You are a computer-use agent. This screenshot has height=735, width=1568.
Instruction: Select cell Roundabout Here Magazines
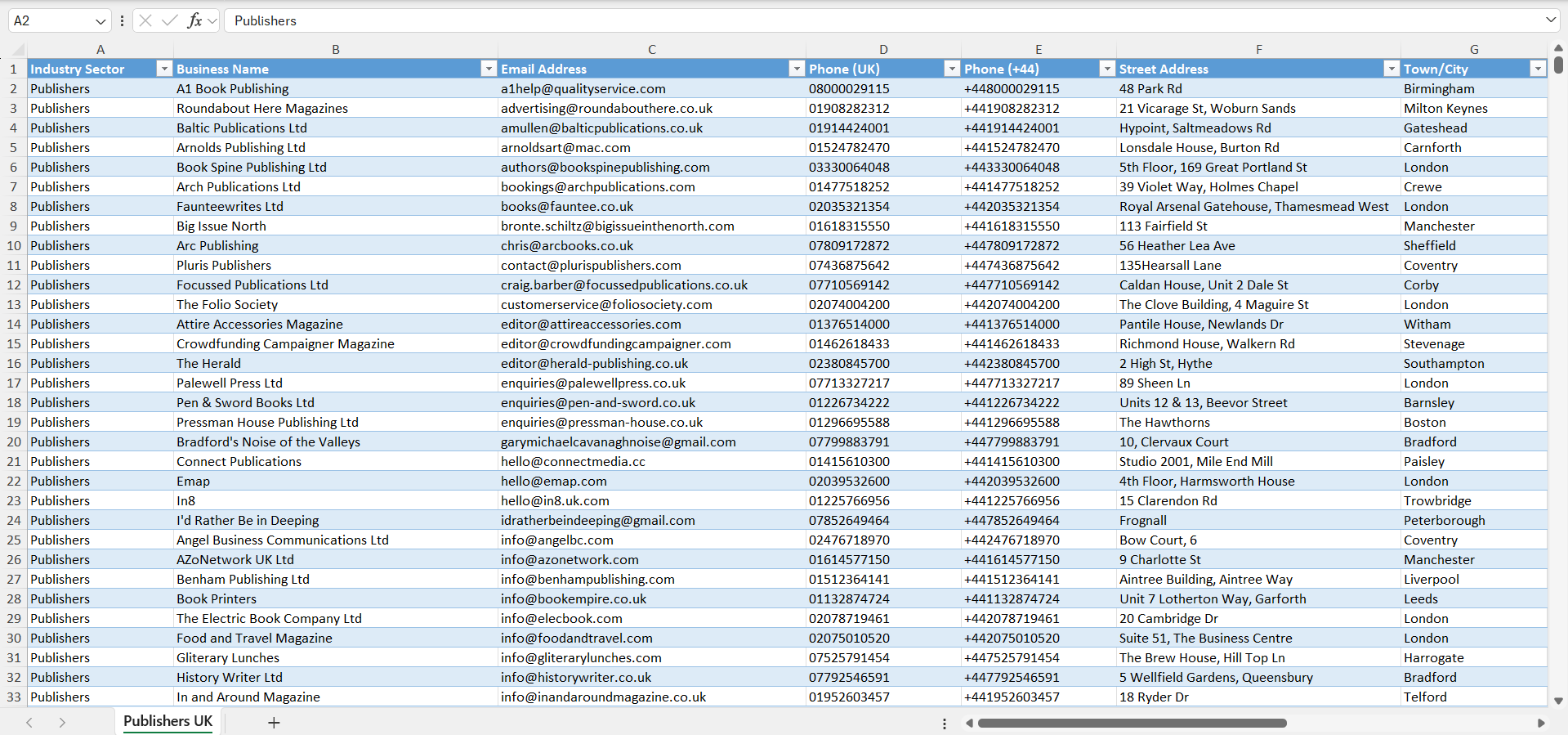336,108
